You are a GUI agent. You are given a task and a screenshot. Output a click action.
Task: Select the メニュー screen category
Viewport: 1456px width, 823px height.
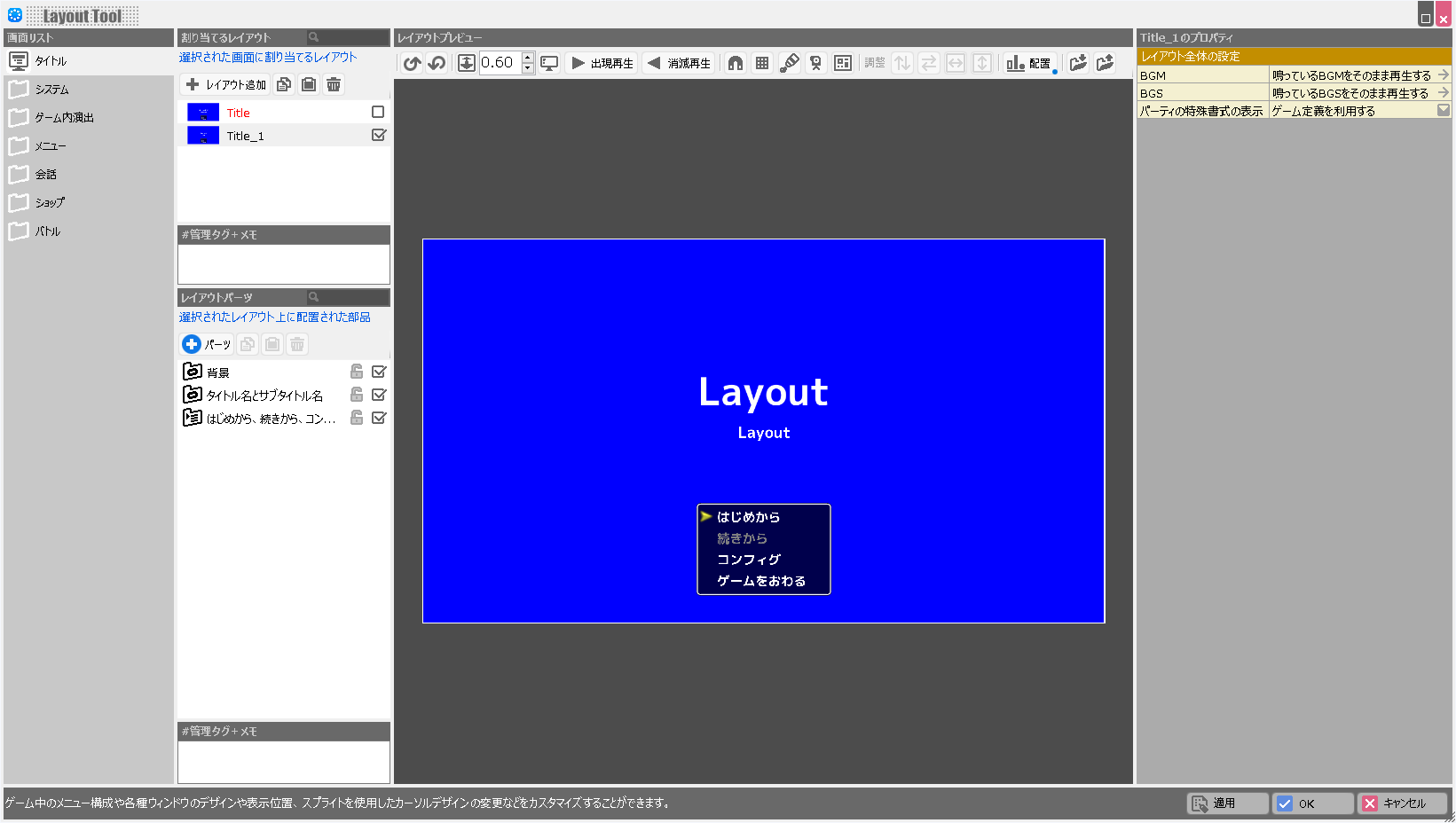click(x=50, y=146)
